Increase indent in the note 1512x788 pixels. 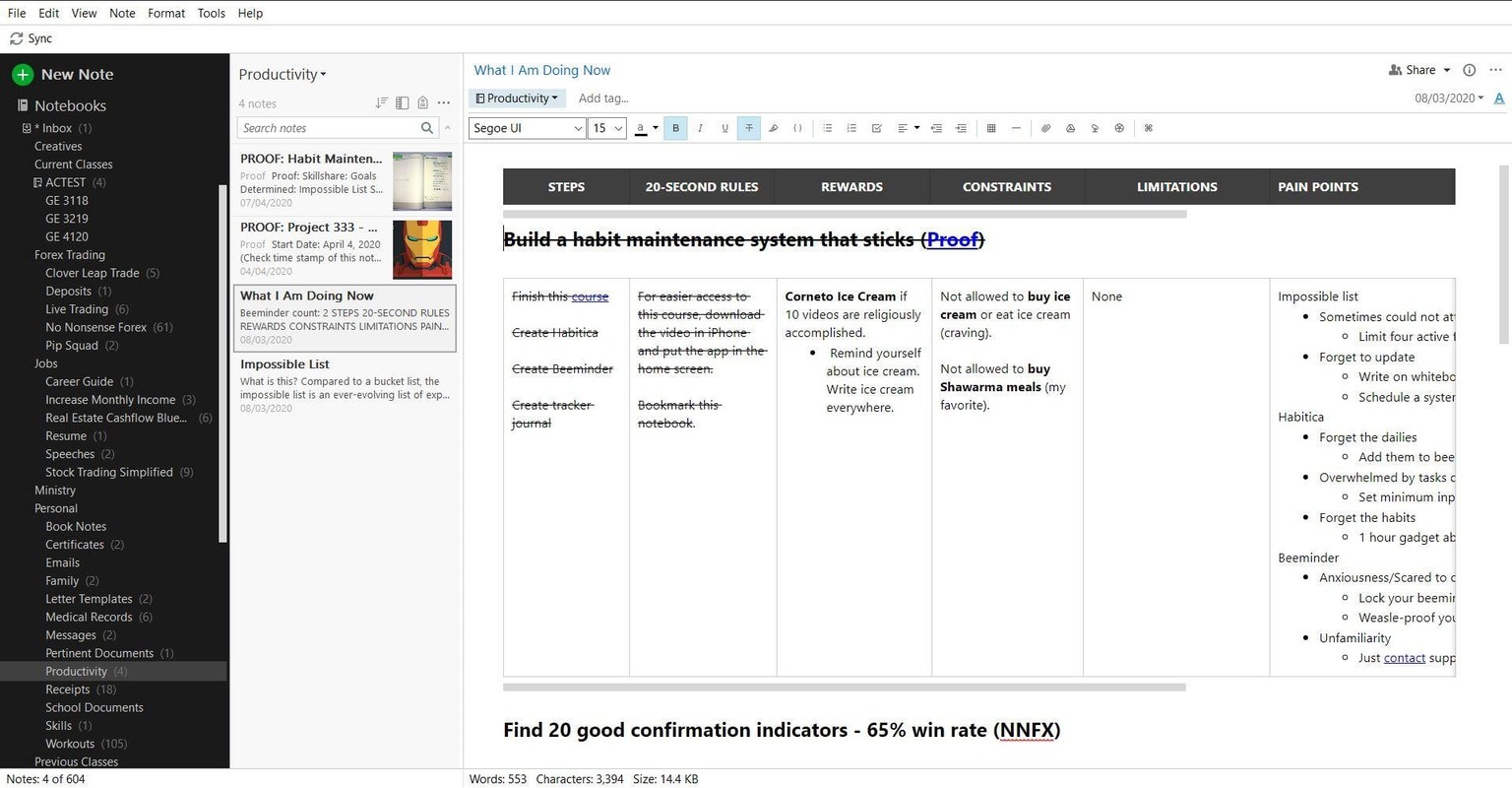click(x=961, y=128)
